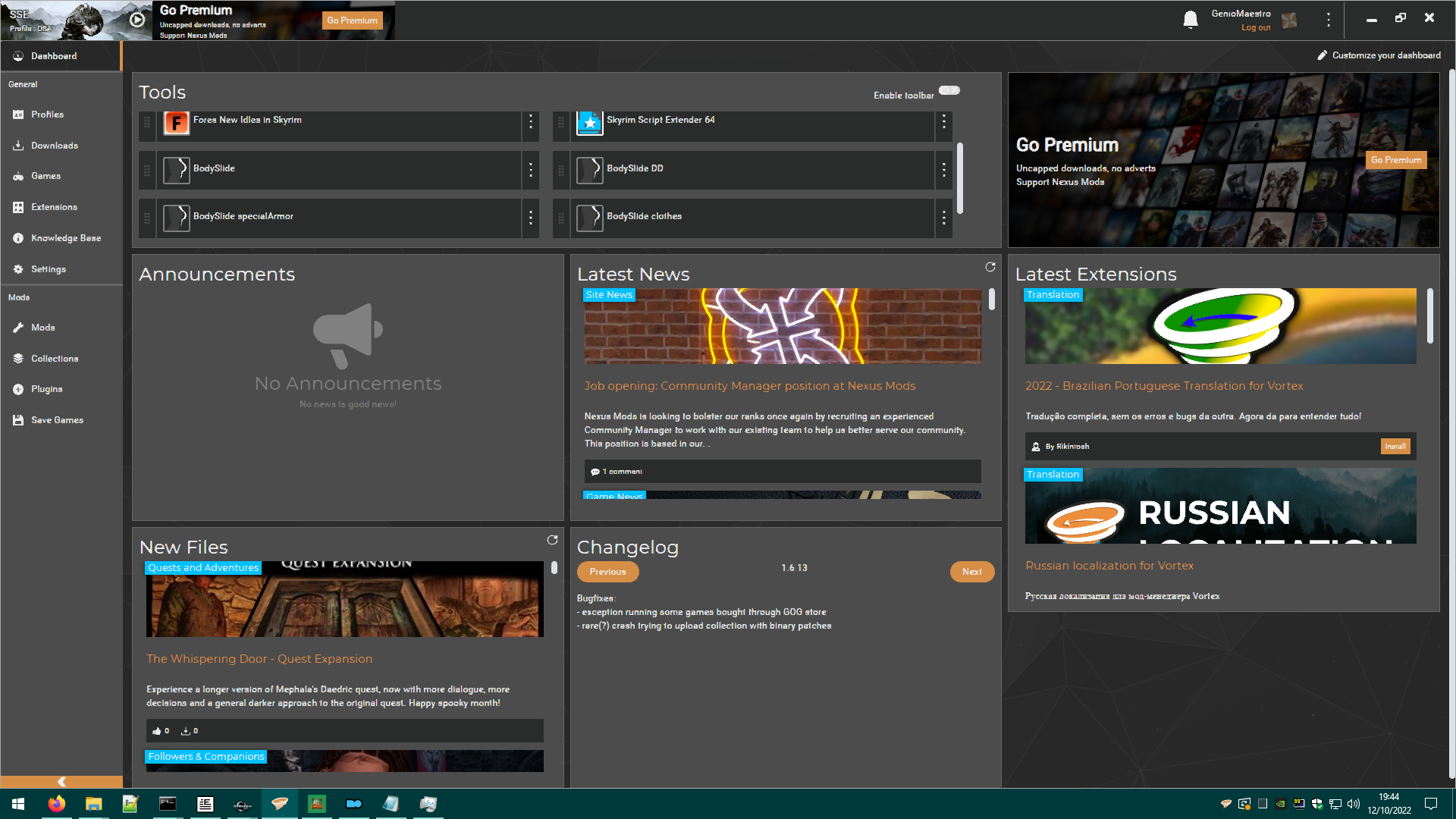
Task: Click the 1 comment indicator
Action: (x=617, y=472)
